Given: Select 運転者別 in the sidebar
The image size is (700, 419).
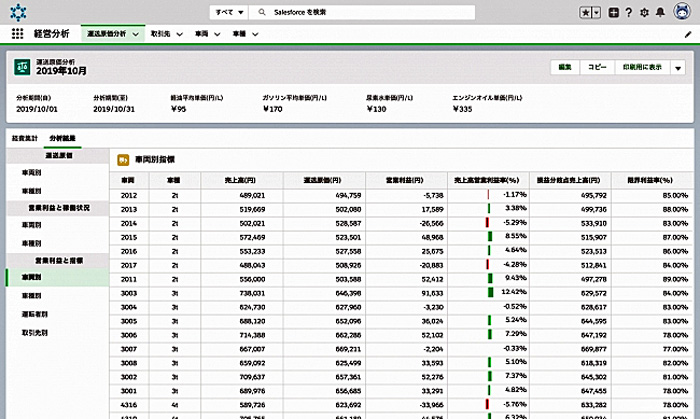Looking at the screenshot, I should coord(35,314).
